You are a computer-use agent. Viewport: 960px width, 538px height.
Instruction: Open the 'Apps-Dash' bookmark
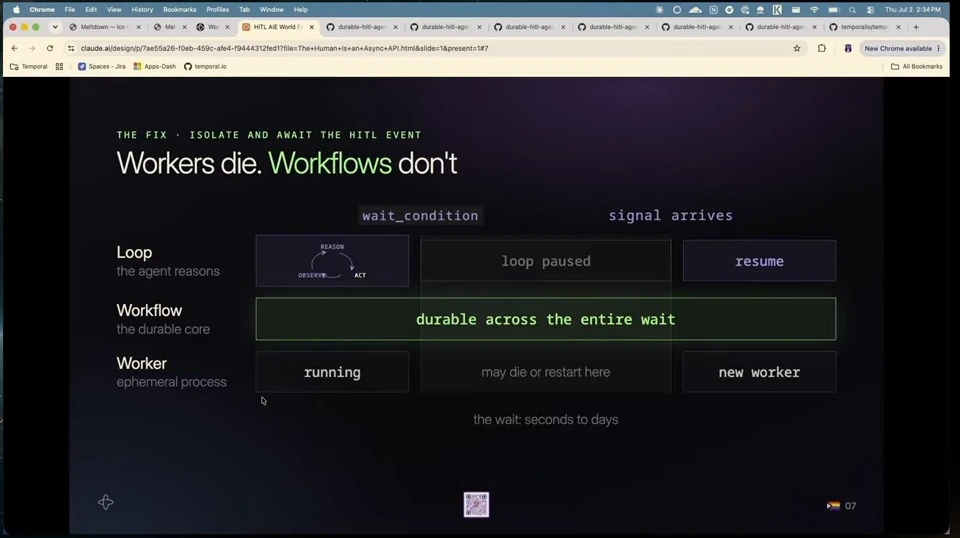click(x=154, y=66)
